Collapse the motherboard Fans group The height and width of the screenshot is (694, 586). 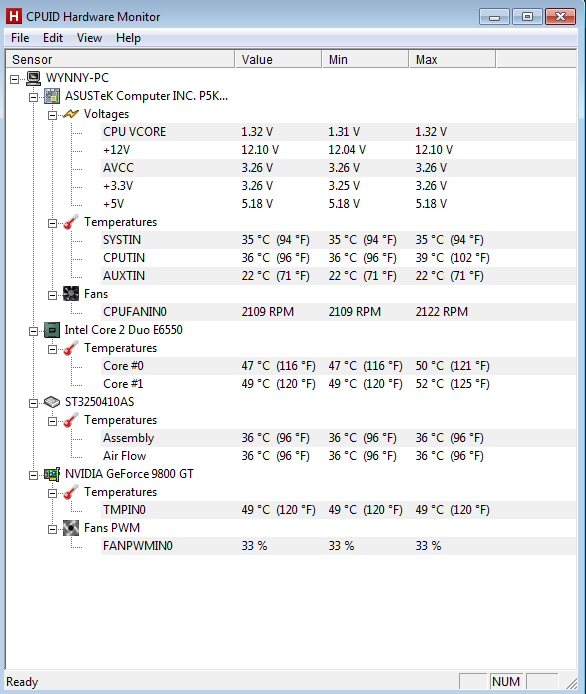tap(52, 295)
